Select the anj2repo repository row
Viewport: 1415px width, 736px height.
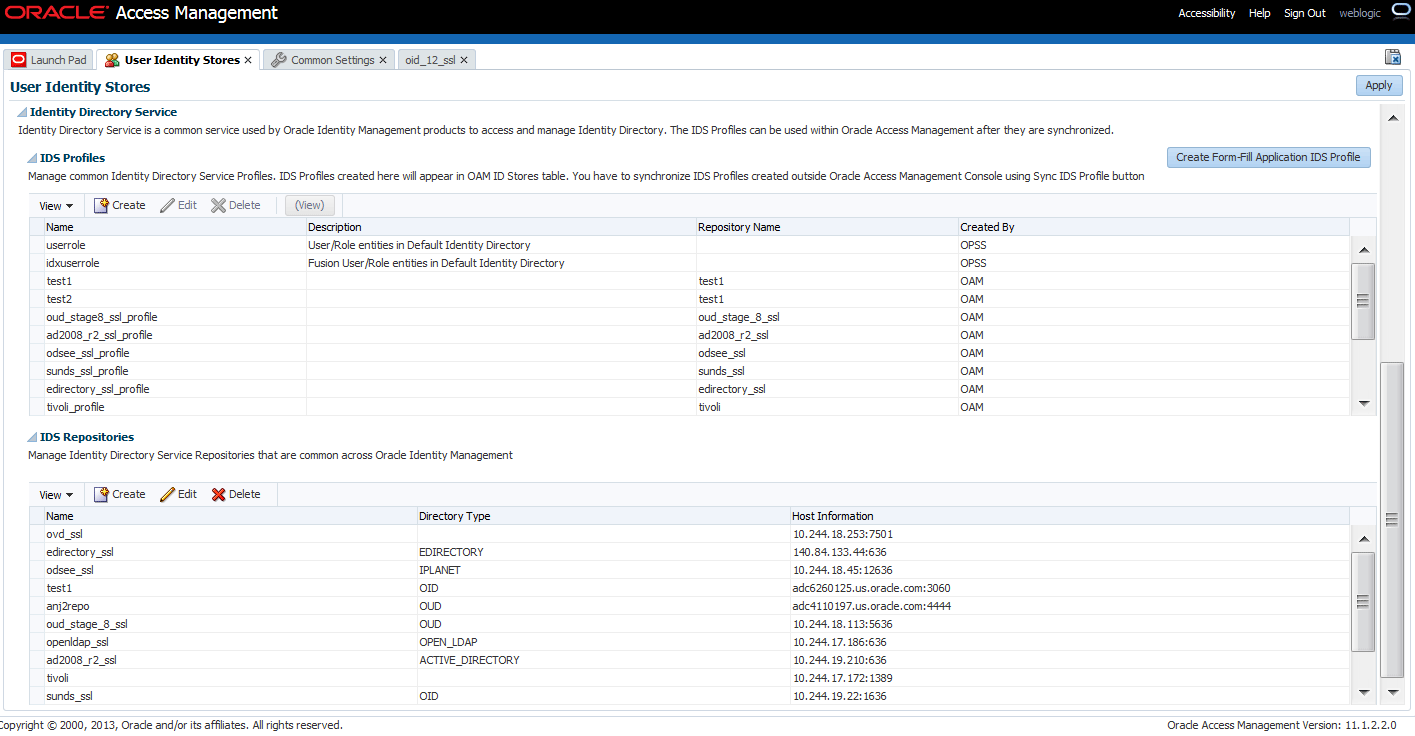690,606
